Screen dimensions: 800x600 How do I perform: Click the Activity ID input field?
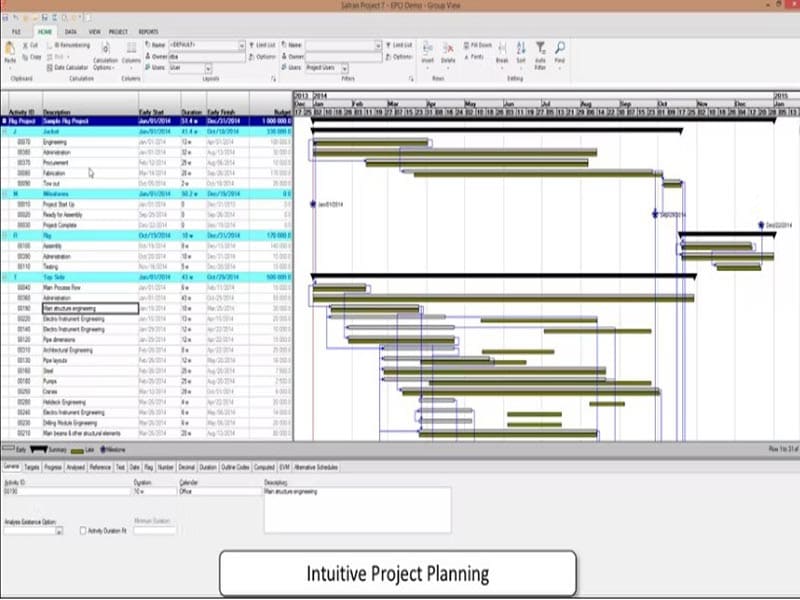pyautogui.click(x=67, y=491)
